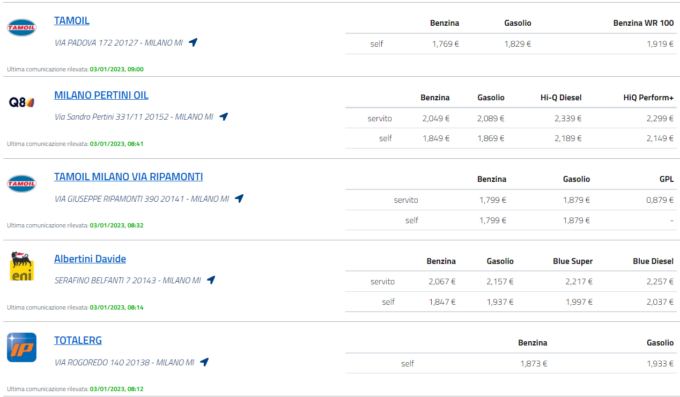Open the TOTALERG station link
This screenshot has height=397, width=680.
(x=78, y=341)
